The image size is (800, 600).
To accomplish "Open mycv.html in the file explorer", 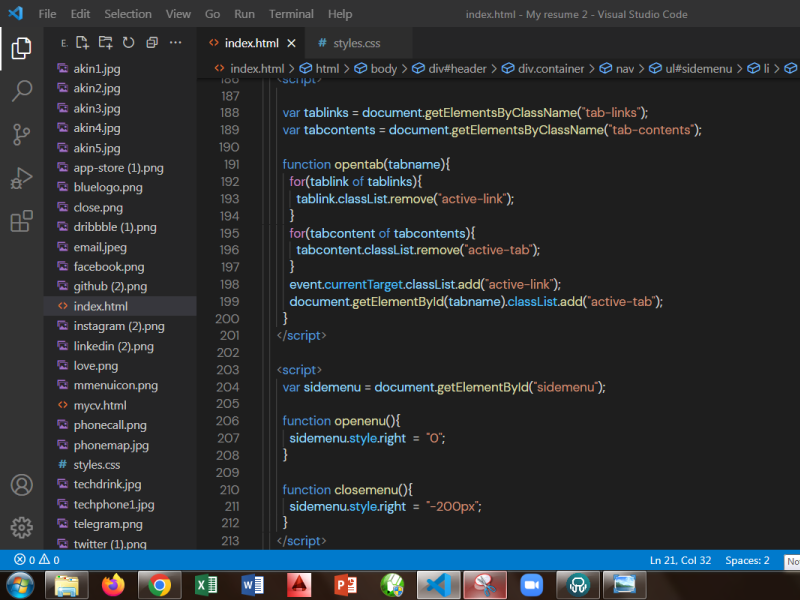I will (100, 405).
